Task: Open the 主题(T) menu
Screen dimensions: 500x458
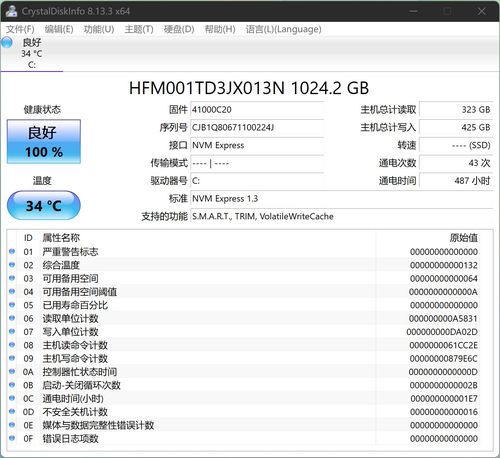Action: [139, 29]
